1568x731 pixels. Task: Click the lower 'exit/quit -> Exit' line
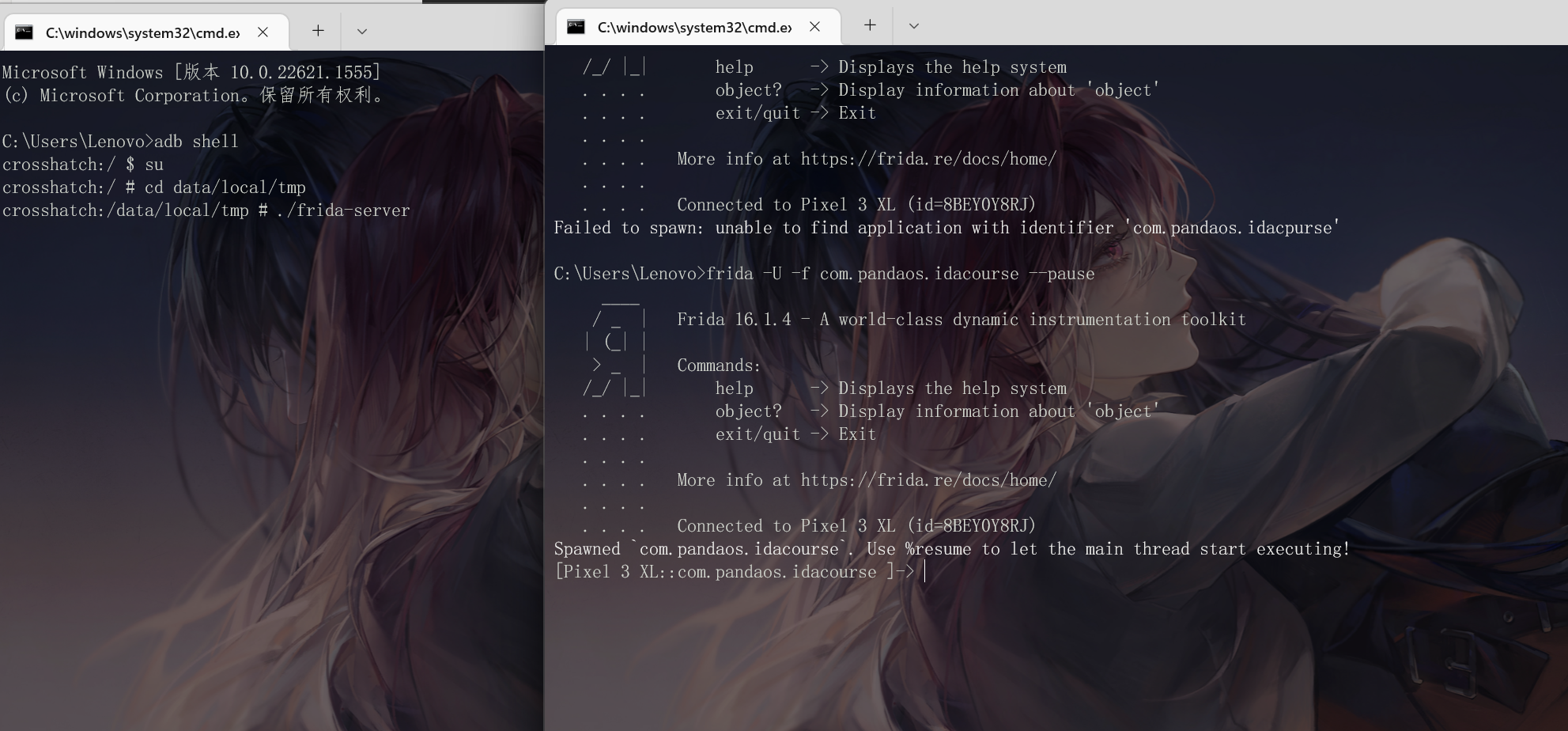coord(795,434)
